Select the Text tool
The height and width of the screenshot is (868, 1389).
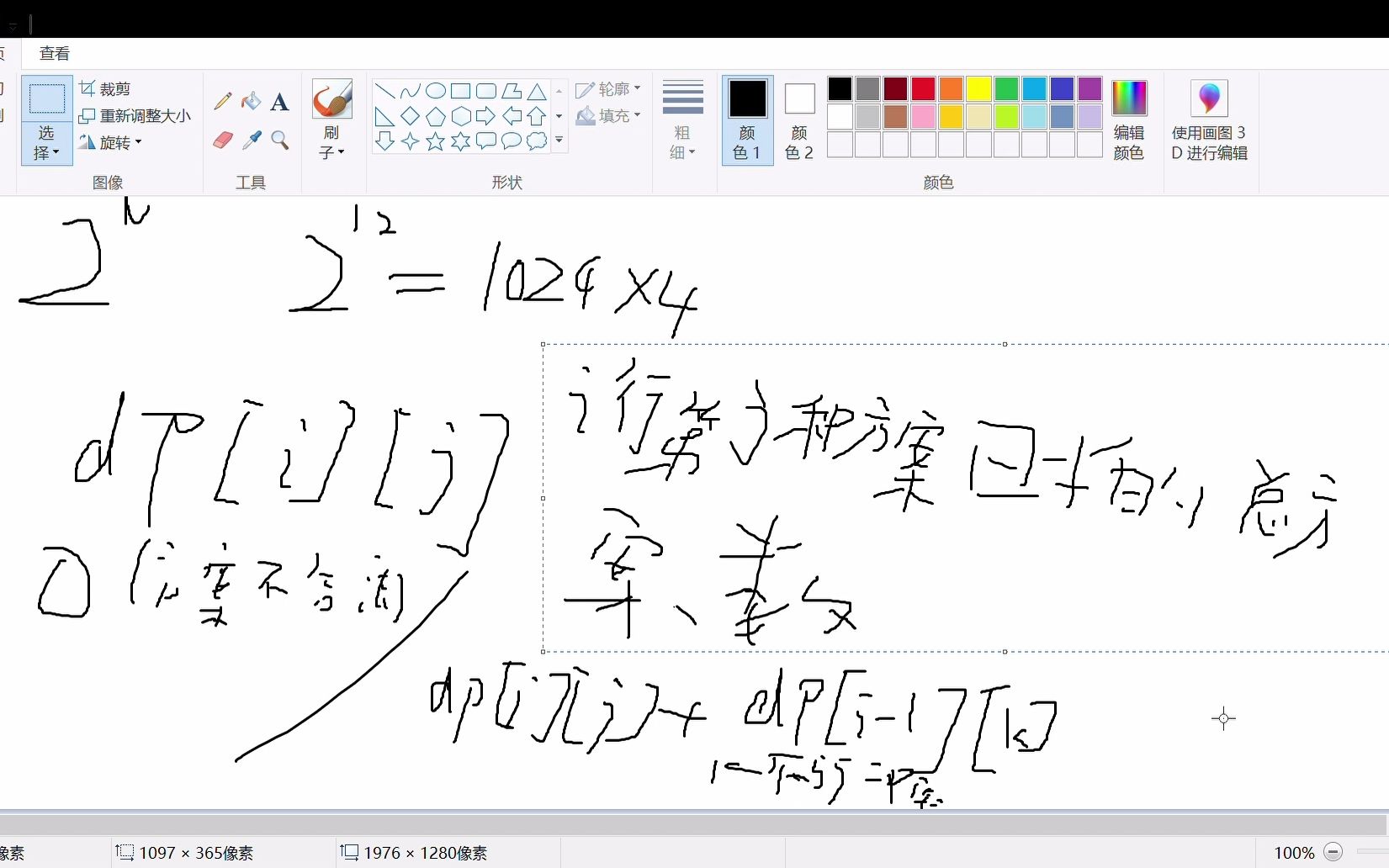coord(280,102)
